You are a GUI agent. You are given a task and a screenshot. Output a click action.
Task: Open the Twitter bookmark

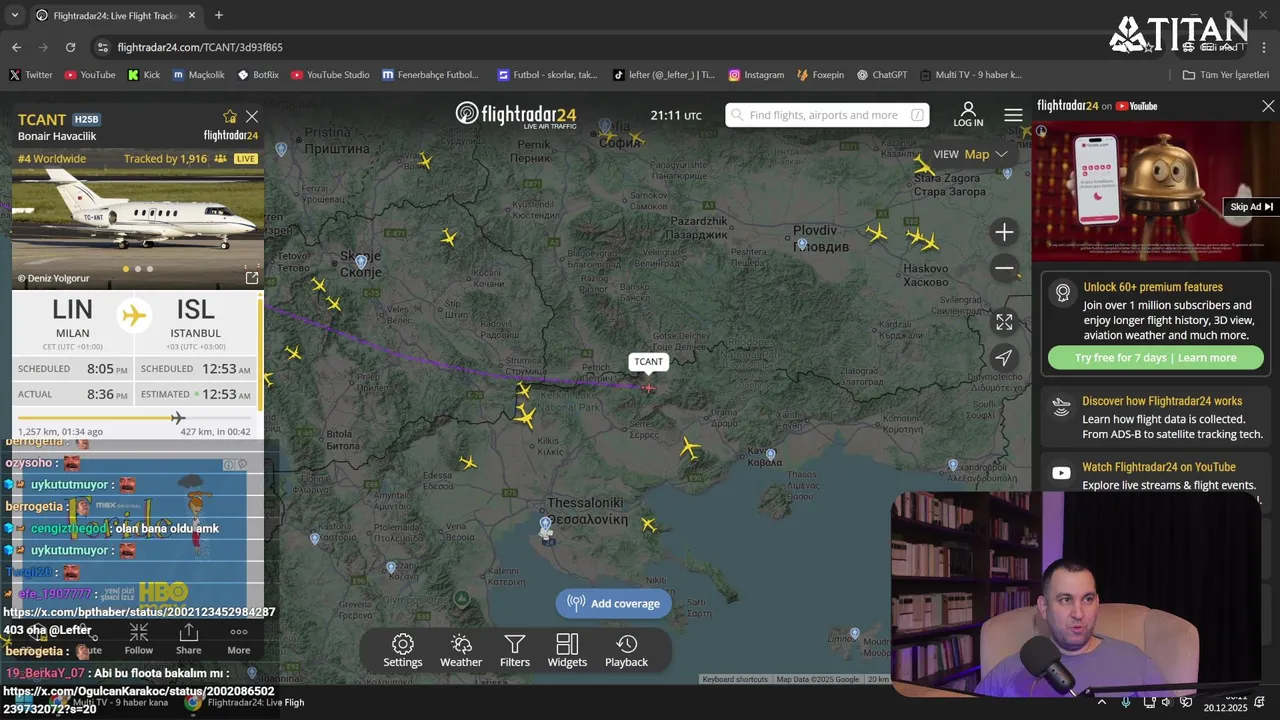tap(30, 75)
